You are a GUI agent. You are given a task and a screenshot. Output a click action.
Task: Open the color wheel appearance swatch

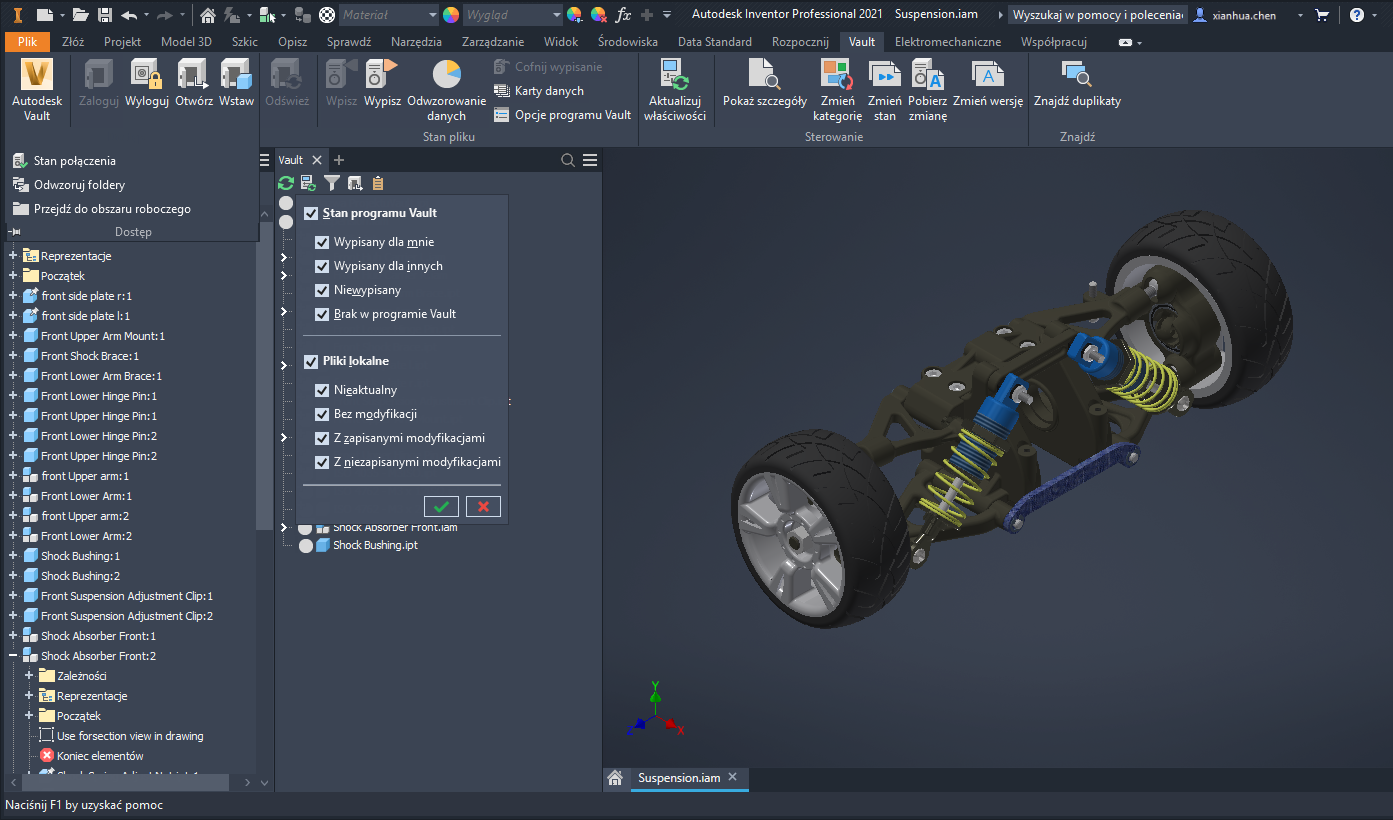coord(451,15)
